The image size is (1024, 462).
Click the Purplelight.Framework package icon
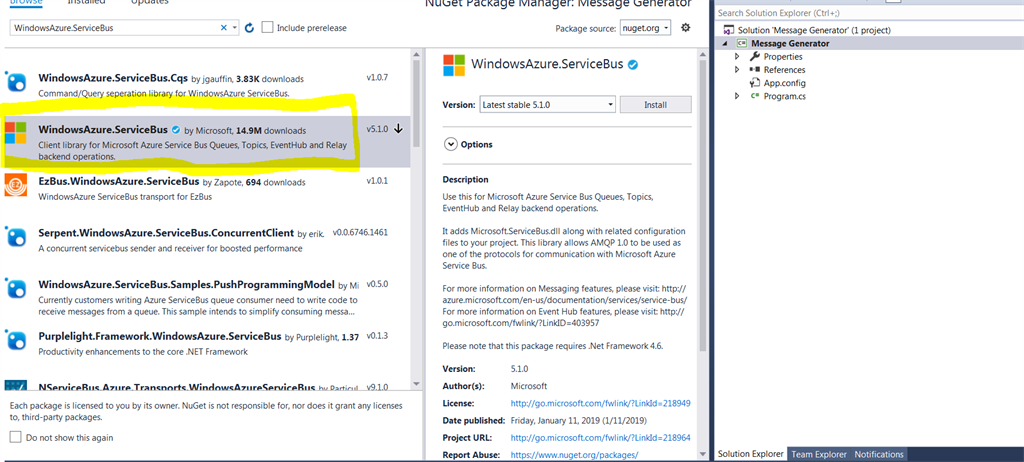click(16, 340)
